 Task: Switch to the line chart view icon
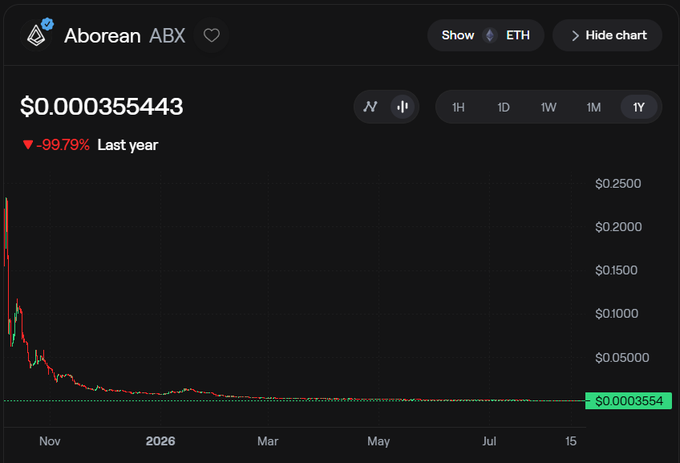tap(370, 107)
